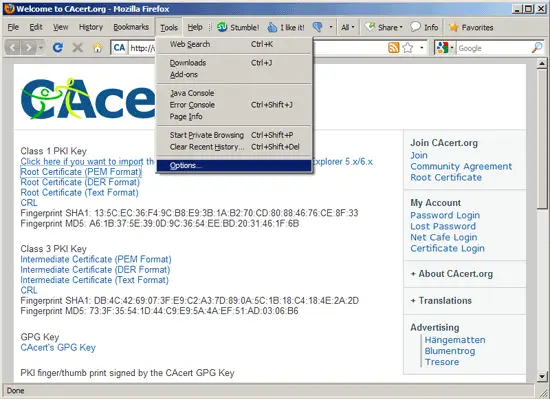Expand the + About CAcert.org section
This screenshot has height=399, width=550.
(452, 274)
